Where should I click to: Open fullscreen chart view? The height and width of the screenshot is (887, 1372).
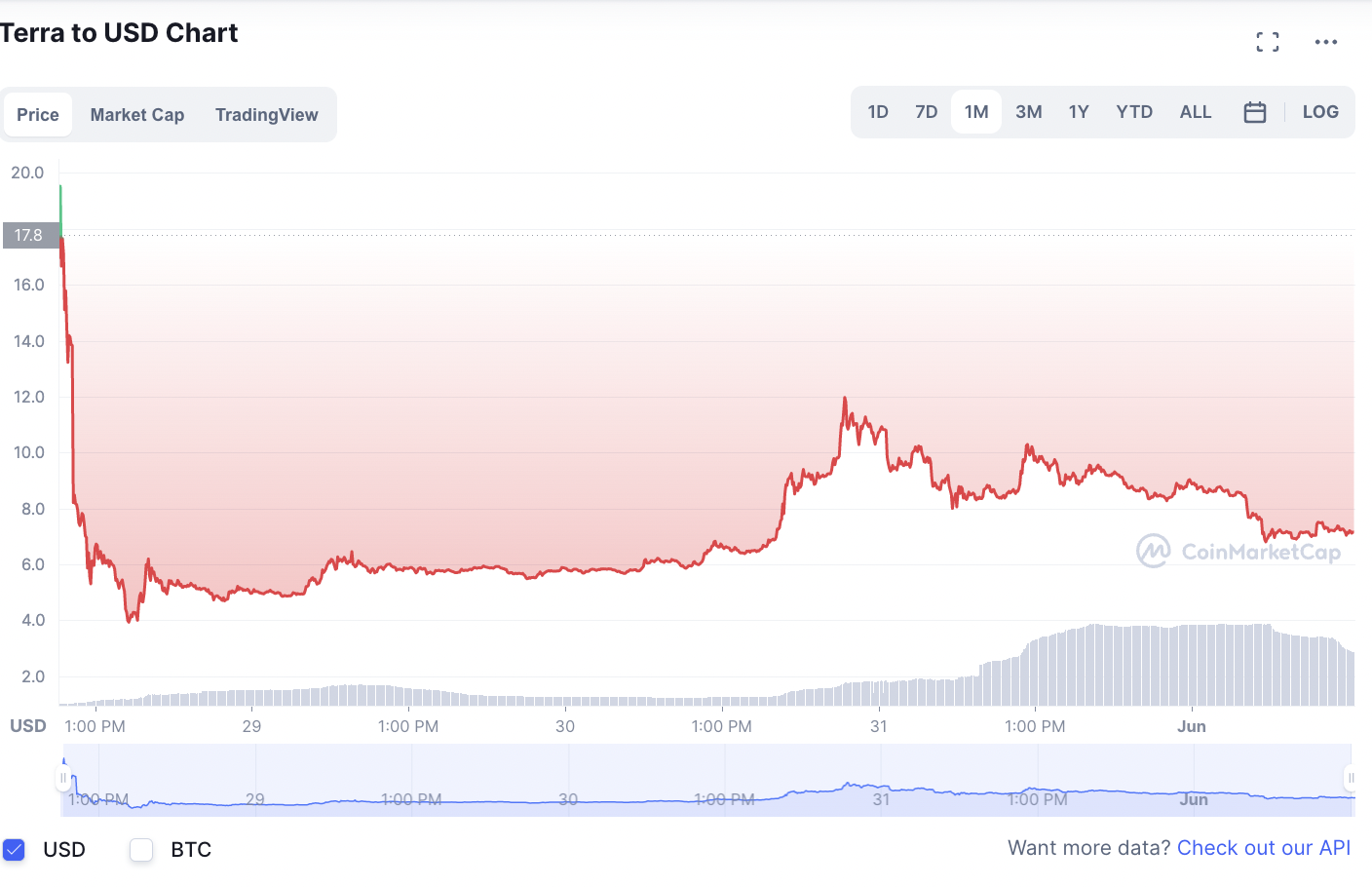click(1268, 42)
